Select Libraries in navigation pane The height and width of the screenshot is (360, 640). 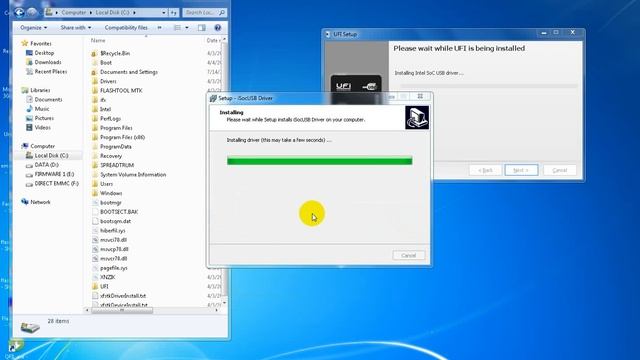[x=40, y=90]
